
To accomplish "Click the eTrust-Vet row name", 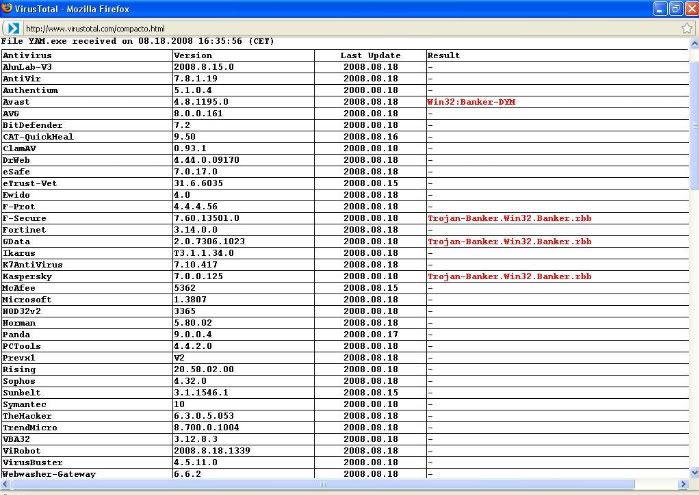I will tap(30, 183).
